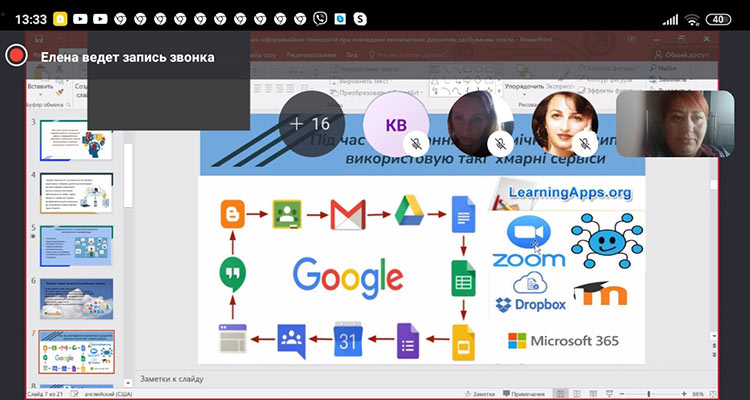
Task: Select slide 3 thumbnail
Action: click(x=77, y=140)
